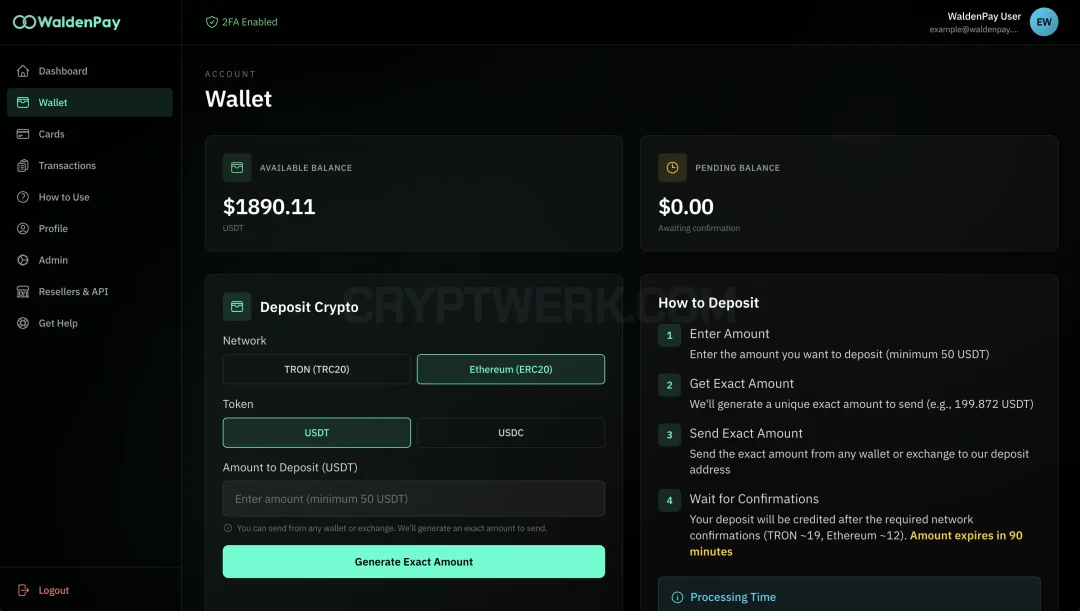Click the Resellers & API store icon
The image size is (1080, 611).
point(23,291)
